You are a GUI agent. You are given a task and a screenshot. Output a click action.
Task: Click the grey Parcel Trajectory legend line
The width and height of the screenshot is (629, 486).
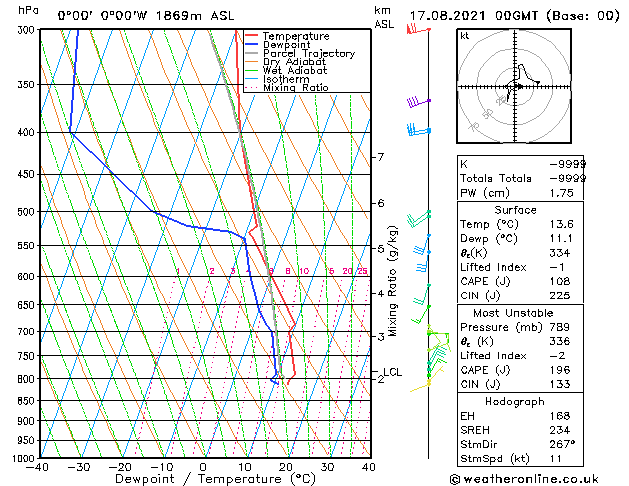[251, 53]
